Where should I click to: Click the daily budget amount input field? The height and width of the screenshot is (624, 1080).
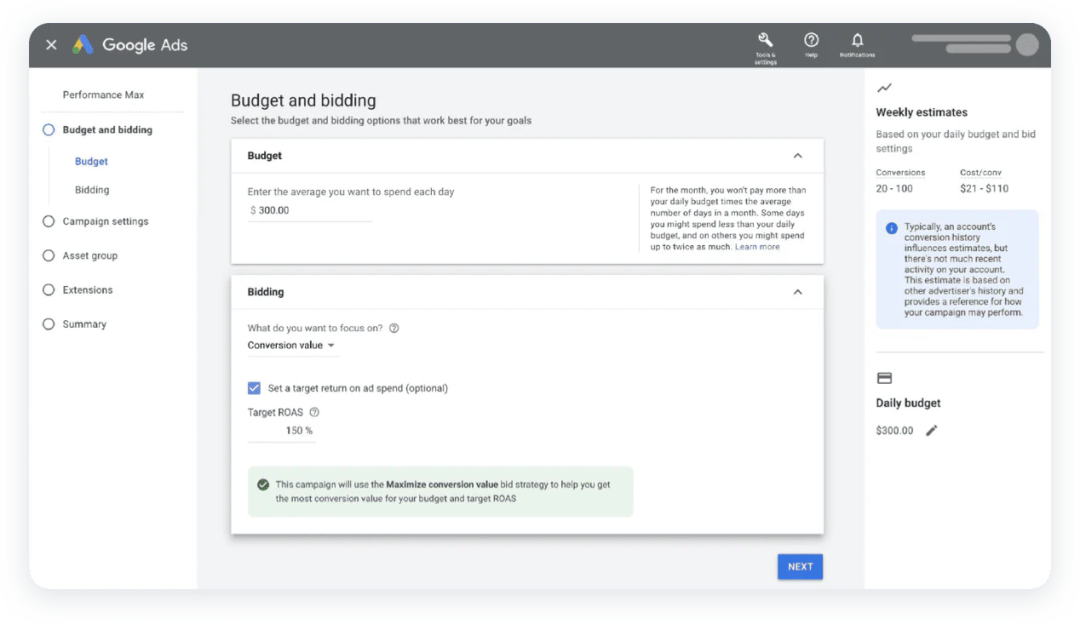(x=310, y=211)
